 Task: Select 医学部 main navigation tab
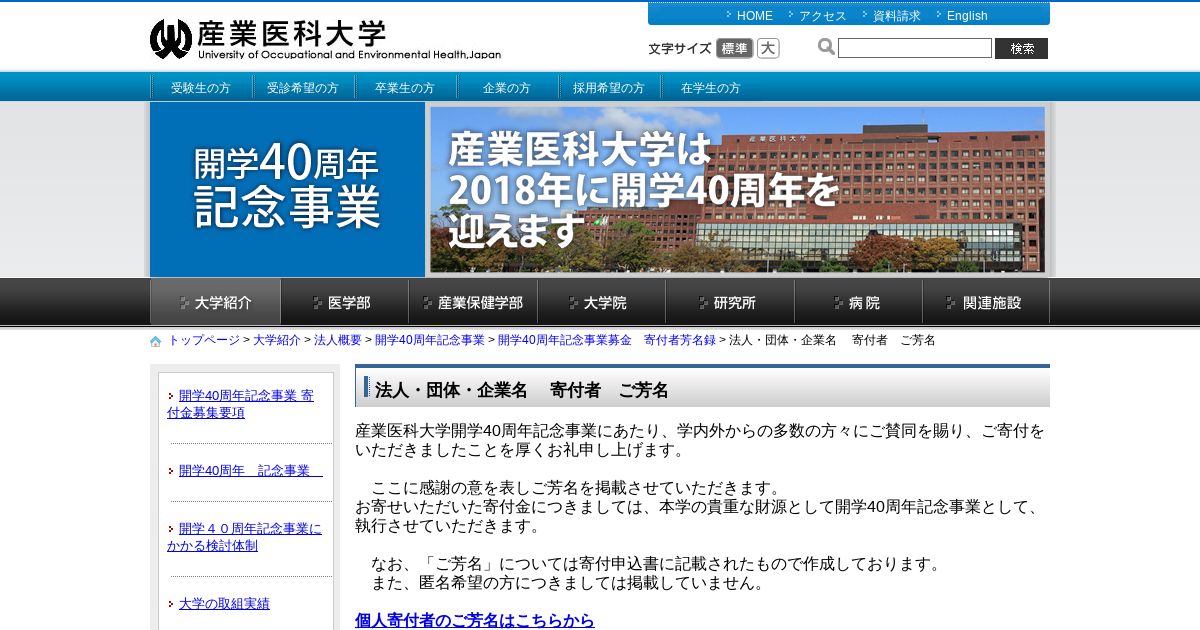pos(344,302)
